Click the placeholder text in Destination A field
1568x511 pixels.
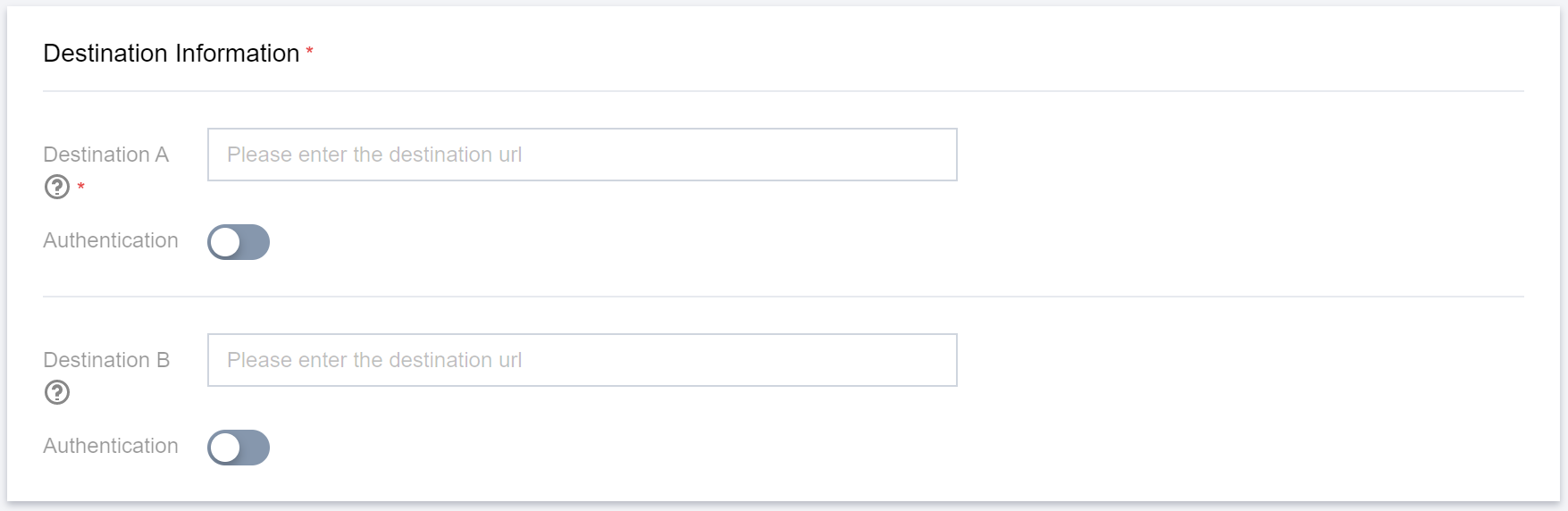point(374,155)
